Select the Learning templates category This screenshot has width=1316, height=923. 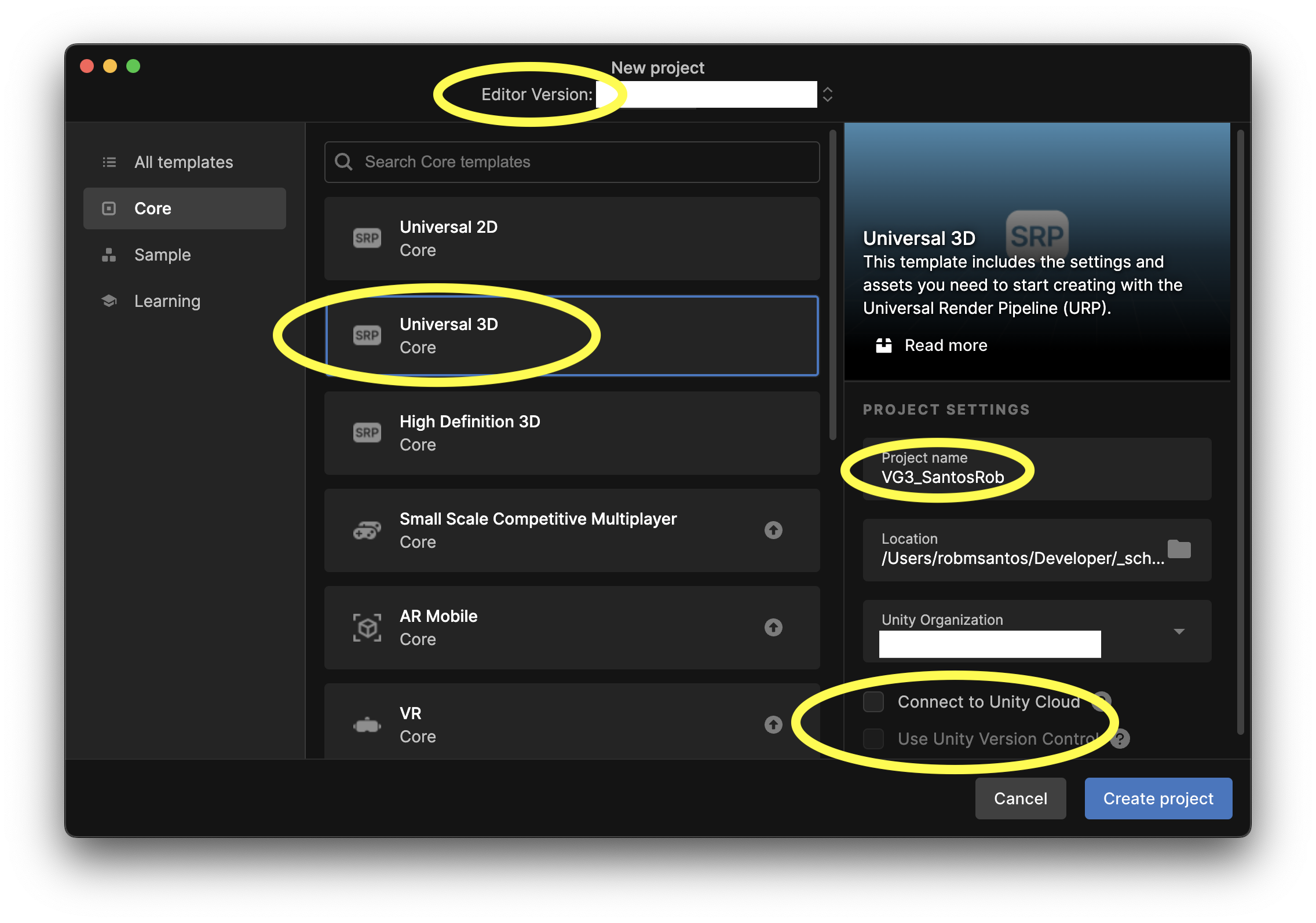(167, 301)
